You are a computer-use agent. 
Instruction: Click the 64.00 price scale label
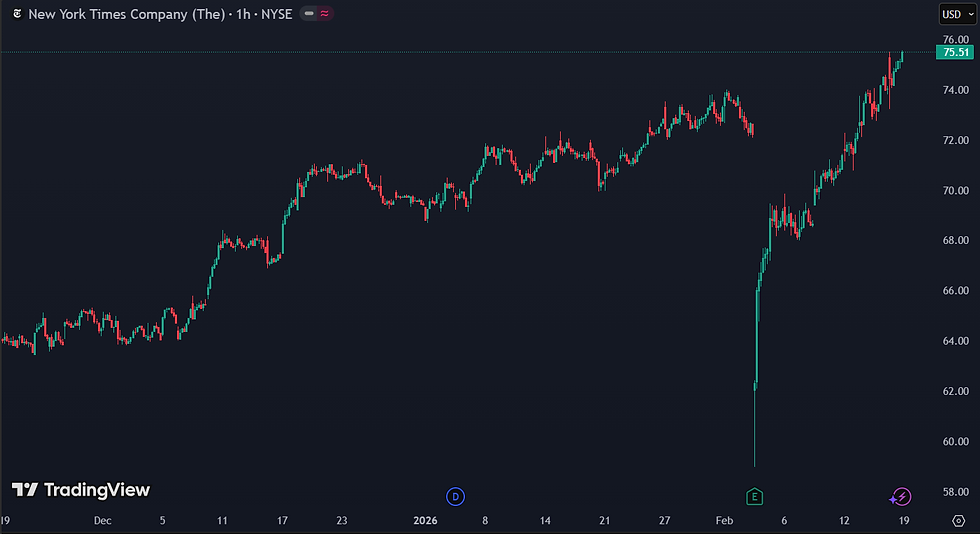click(956, 341)
